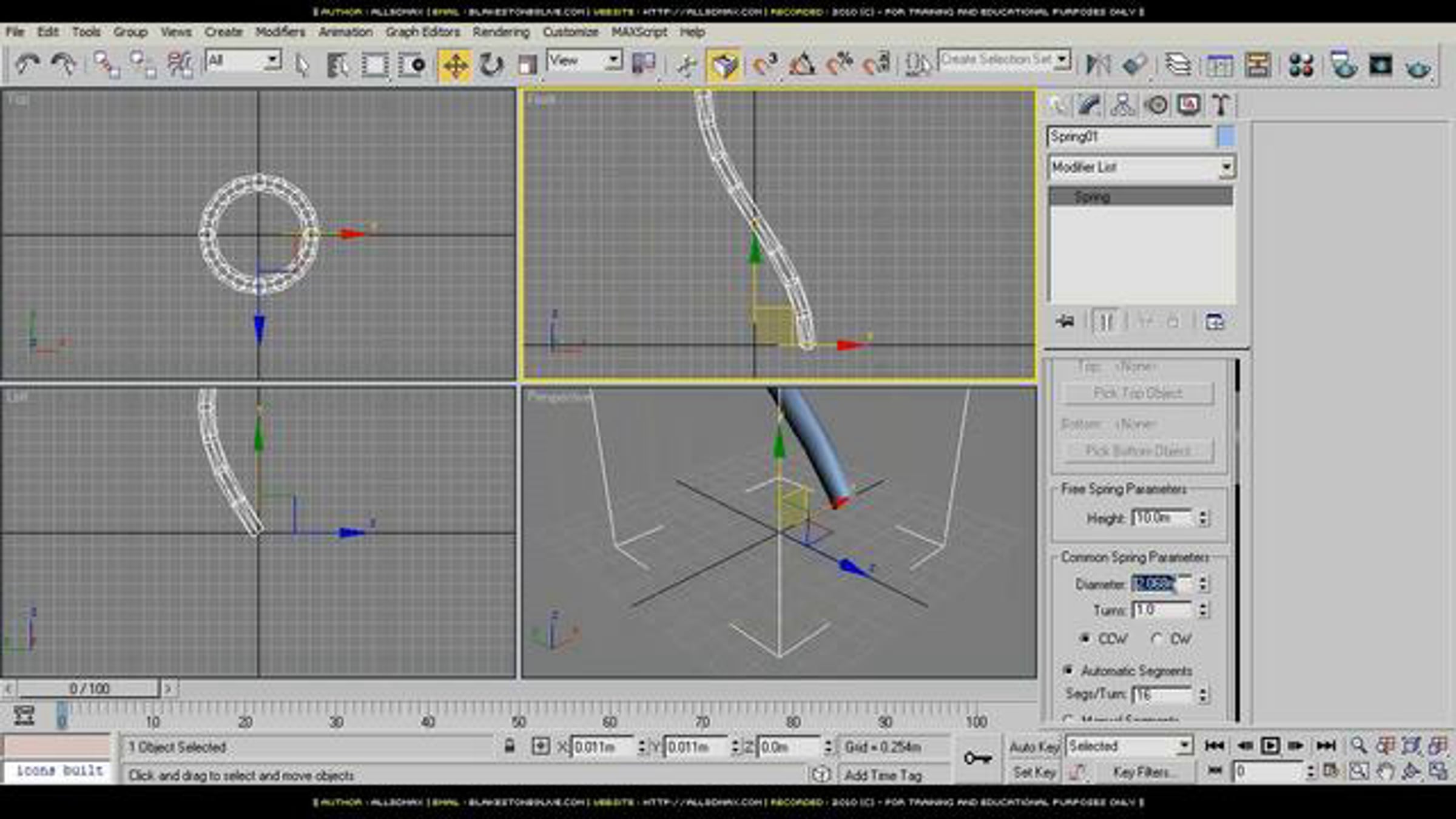Open the Material Editor icon
This screenshot has width=1456, height=819.
pos(1301,64)
